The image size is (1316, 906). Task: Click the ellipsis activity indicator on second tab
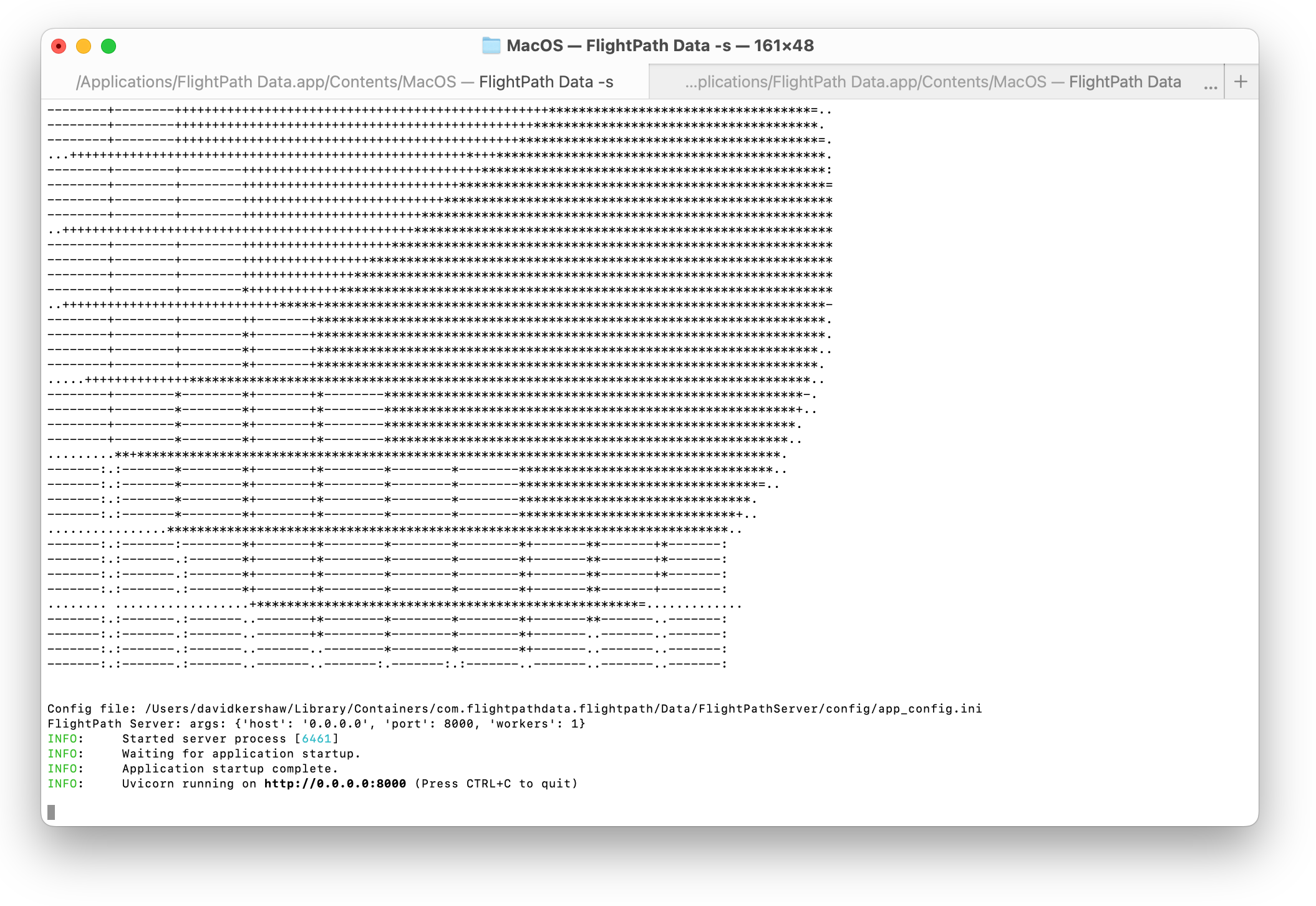point(1210,86)
